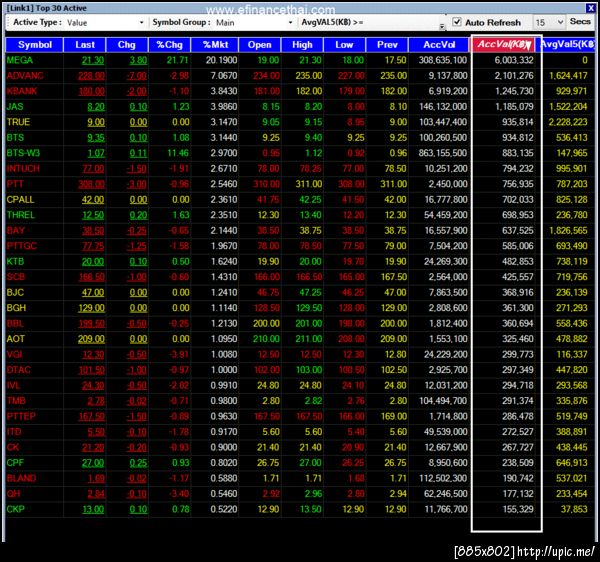The image size is (600, 562).
Task: Select the BGH symbol
Action: click(16, 308)
